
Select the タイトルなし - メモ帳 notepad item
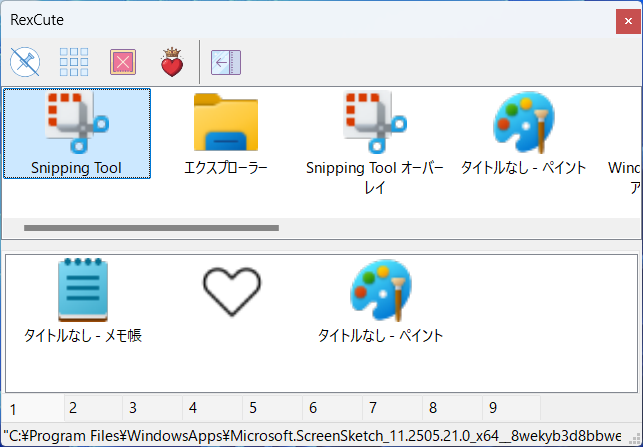(83, 301)
